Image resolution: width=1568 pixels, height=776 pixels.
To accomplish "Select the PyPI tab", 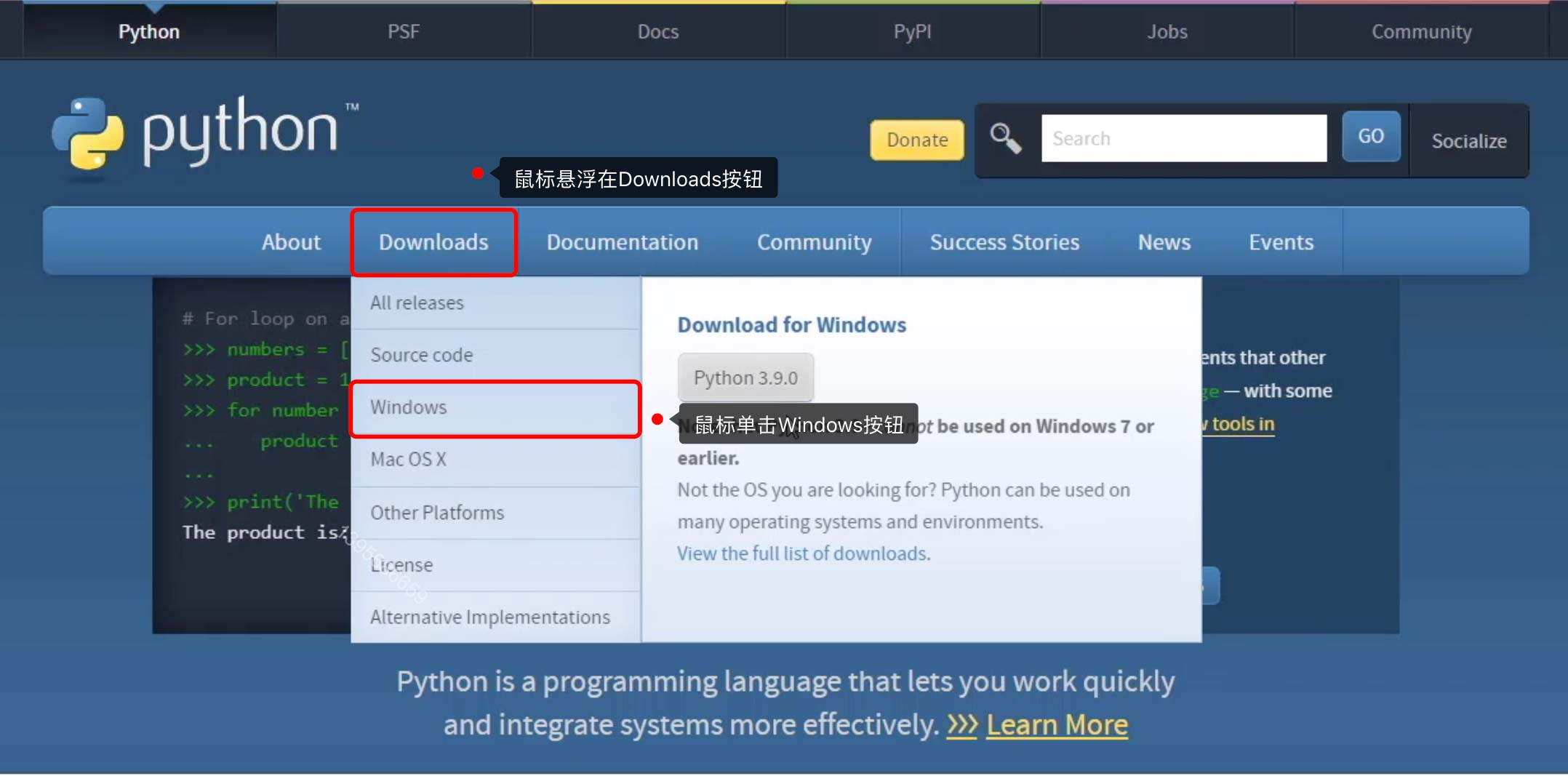I will 913,31.
